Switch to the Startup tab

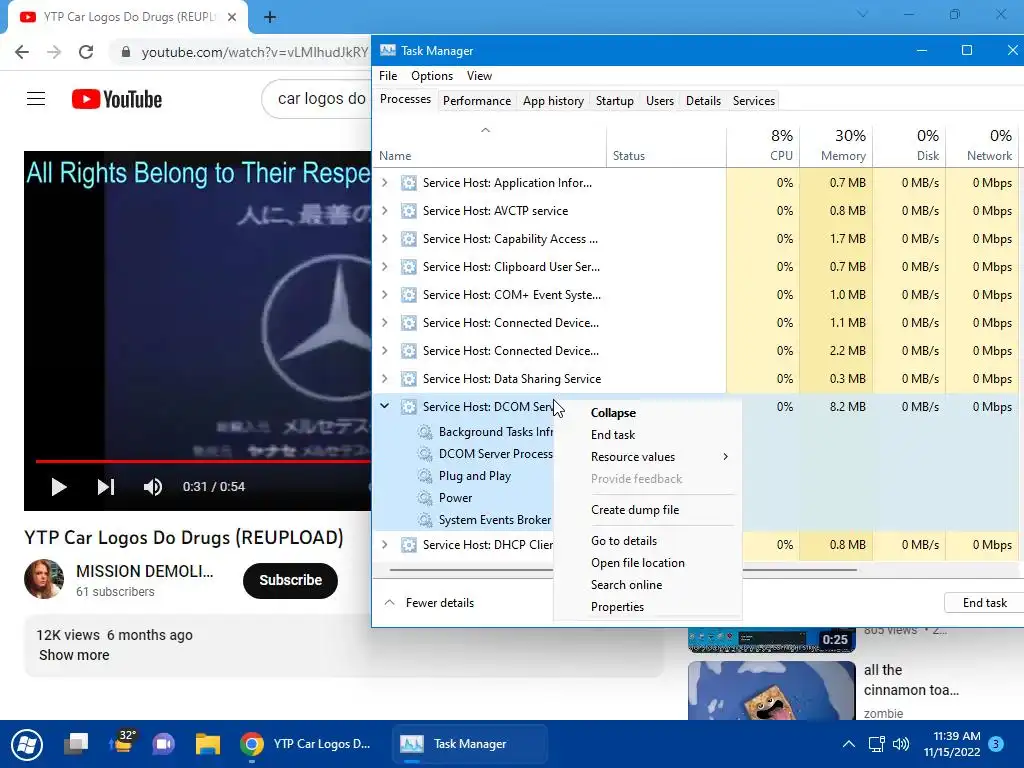click(615, 101)
